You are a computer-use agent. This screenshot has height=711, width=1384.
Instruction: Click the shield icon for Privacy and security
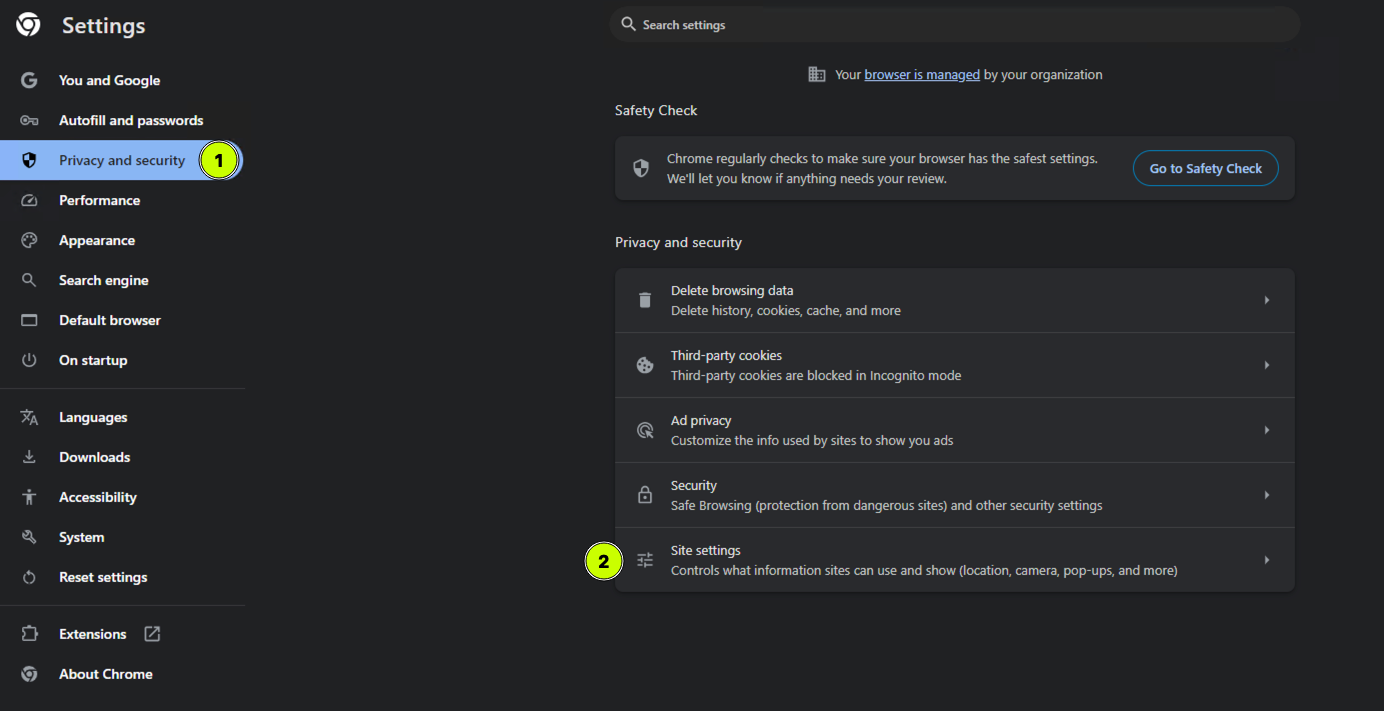[x=29, y=160]
